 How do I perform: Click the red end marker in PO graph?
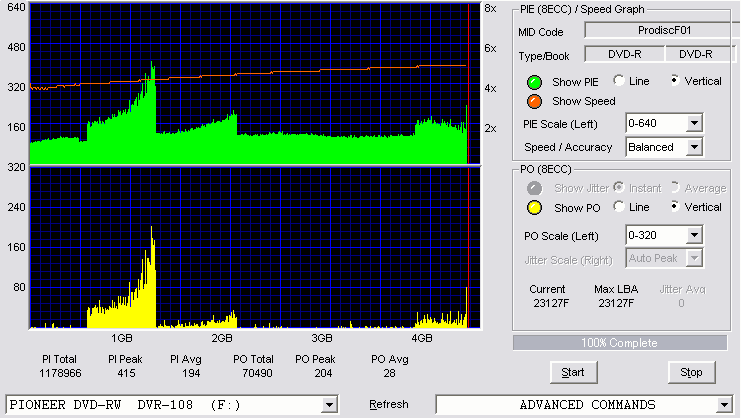[468, 247]
